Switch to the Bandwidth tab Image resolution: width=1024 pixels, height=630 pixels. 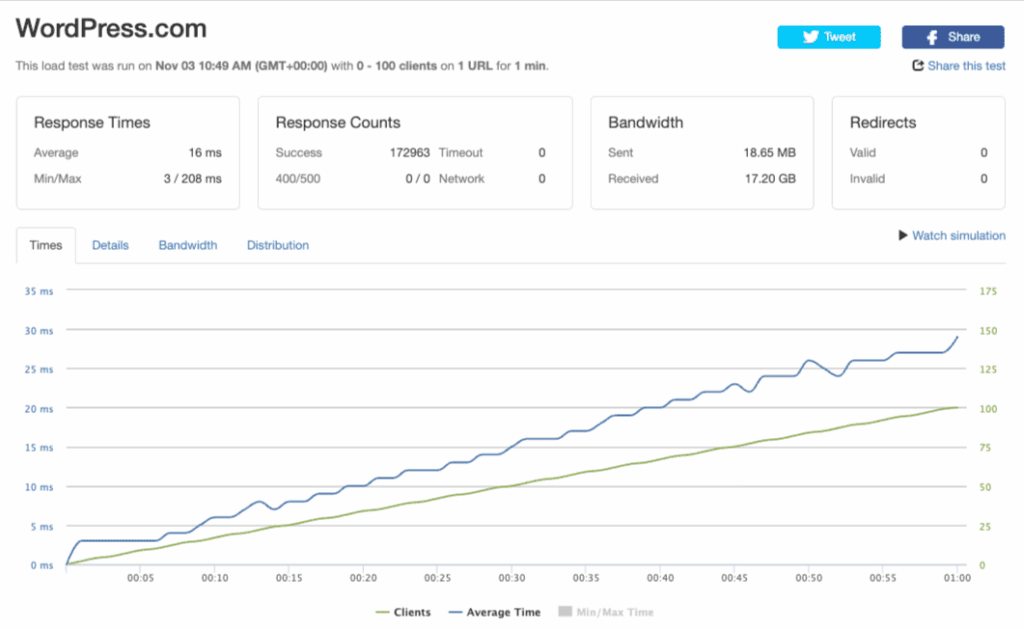[x=187, y=245]
